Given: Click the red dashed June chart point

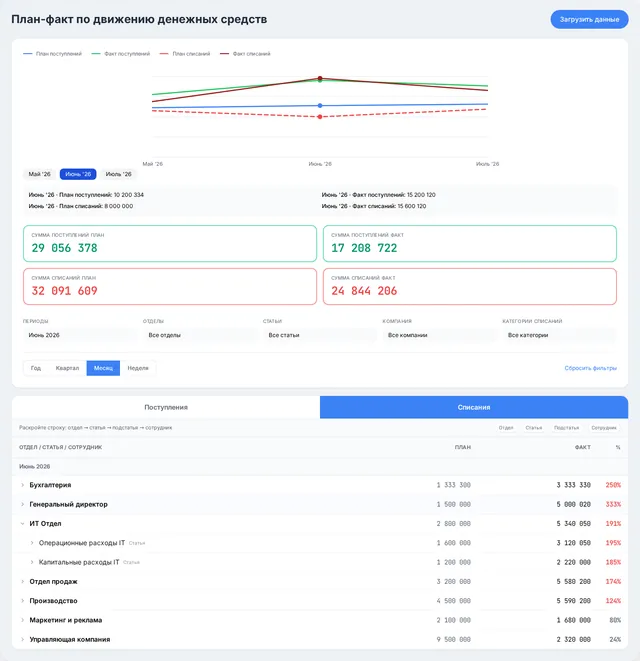Looking at the screenshot, I should [320, 117].
